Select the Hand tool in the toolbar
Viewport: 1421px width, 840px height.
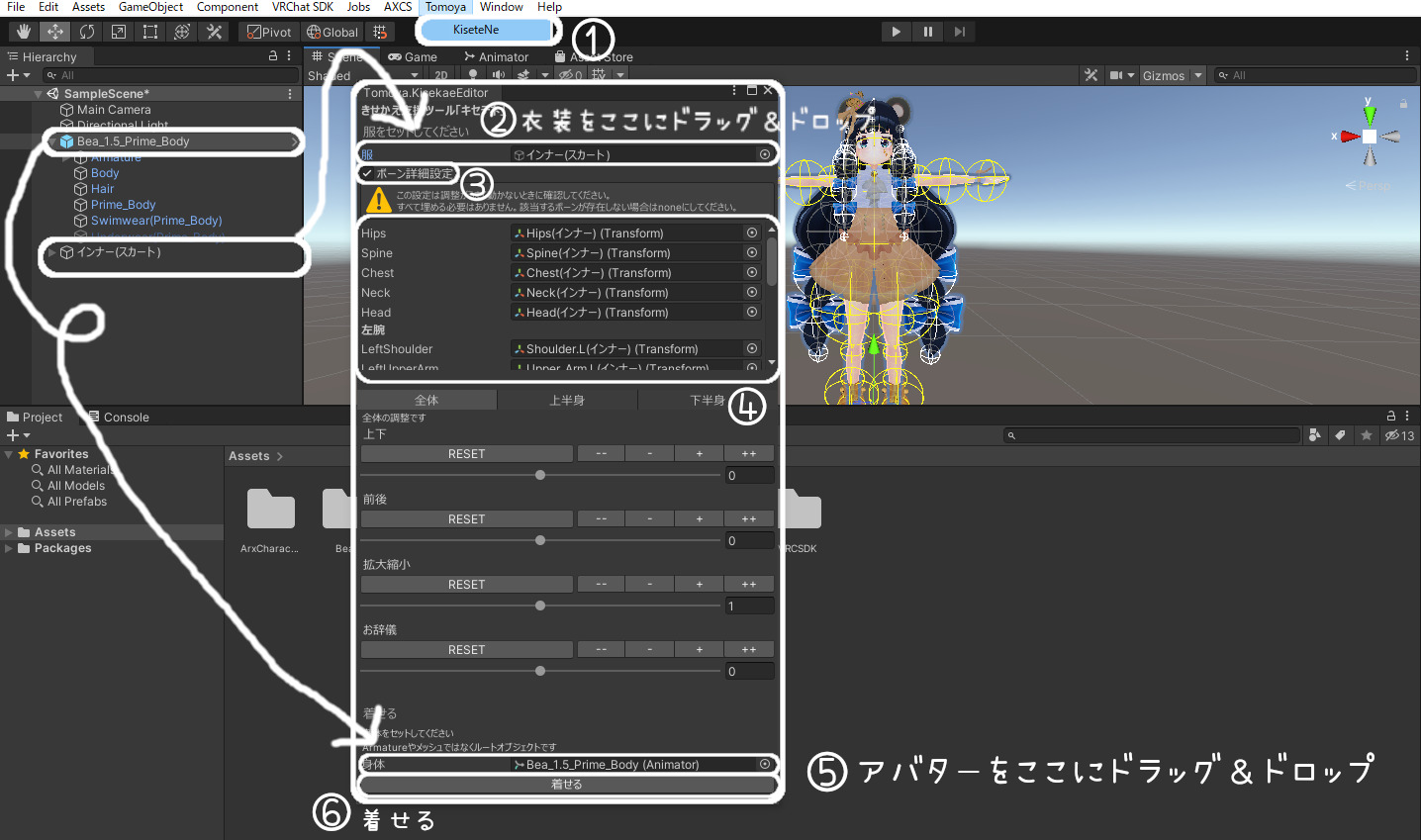click(24, 32)
